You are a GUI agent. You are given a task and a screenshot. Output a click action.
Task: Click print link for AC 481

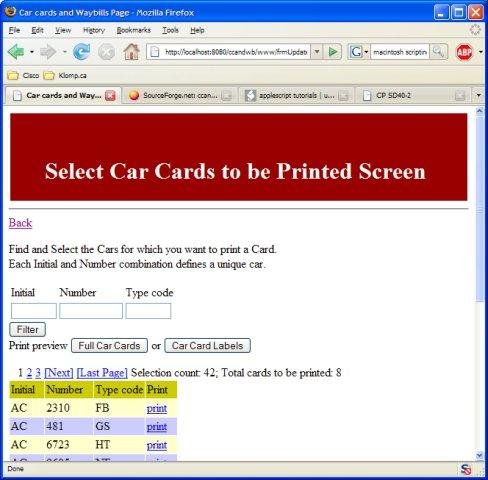coord(157,427)
